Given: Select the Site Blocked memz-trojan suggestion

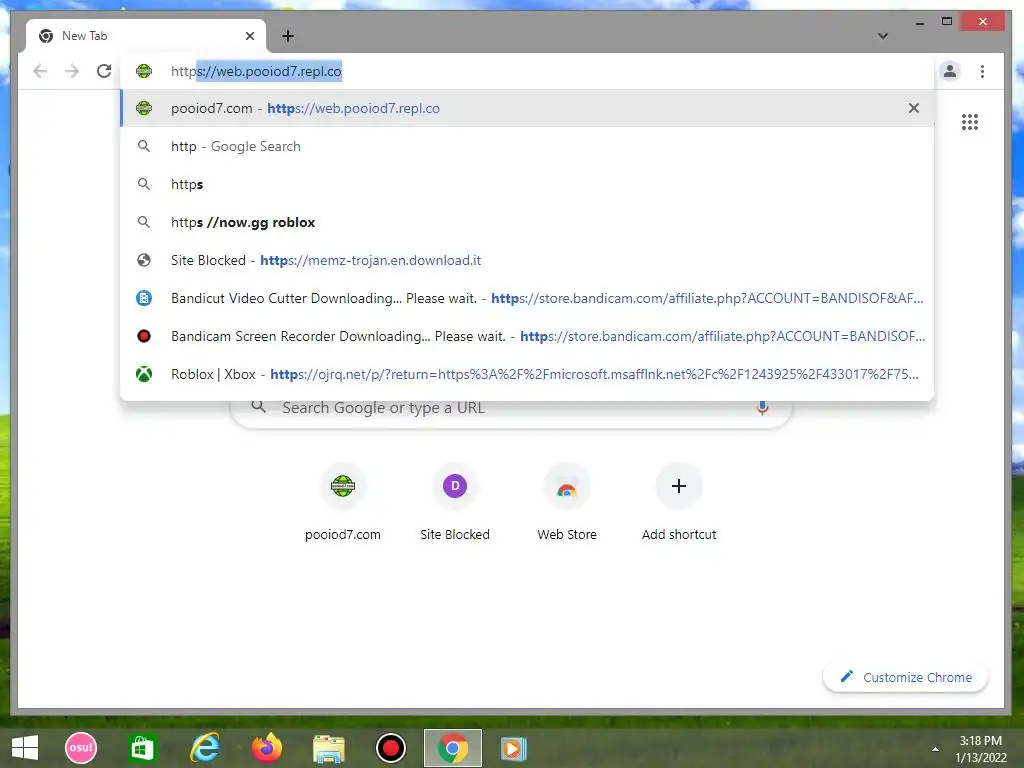Looking at the screenshot, I should pos(526,260).
